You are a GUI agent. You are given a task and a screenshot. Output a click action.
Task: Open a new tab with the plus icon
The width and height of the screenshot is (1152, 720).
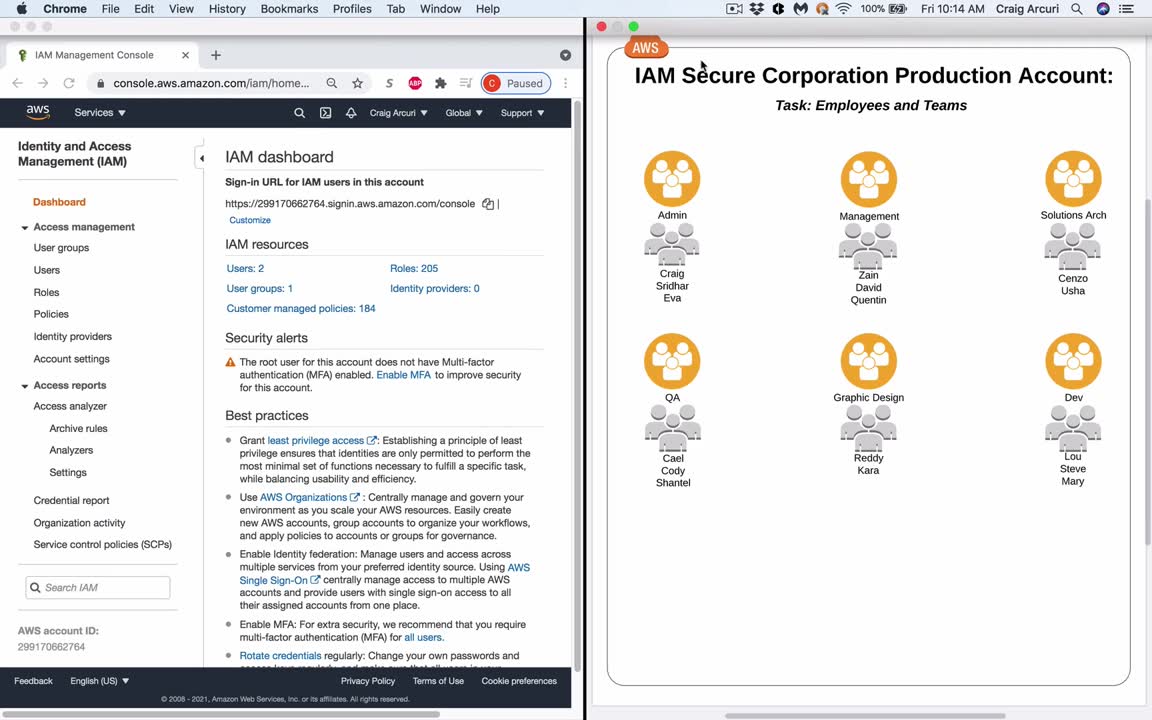click(216, 55)
